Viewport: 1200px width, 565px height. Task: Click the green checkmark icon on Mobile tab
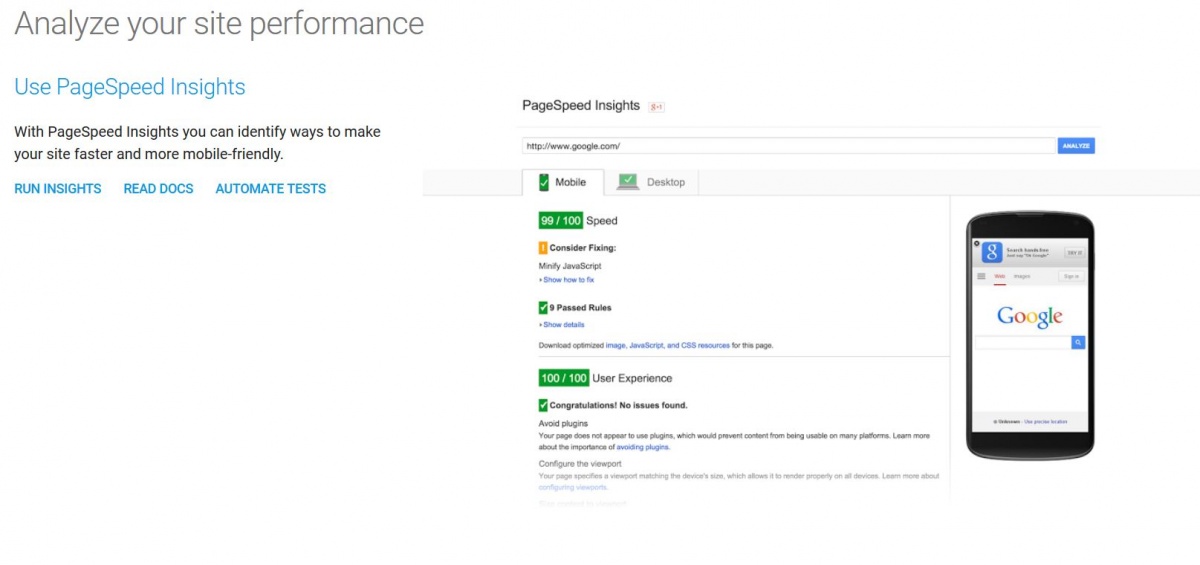point(544,182)
